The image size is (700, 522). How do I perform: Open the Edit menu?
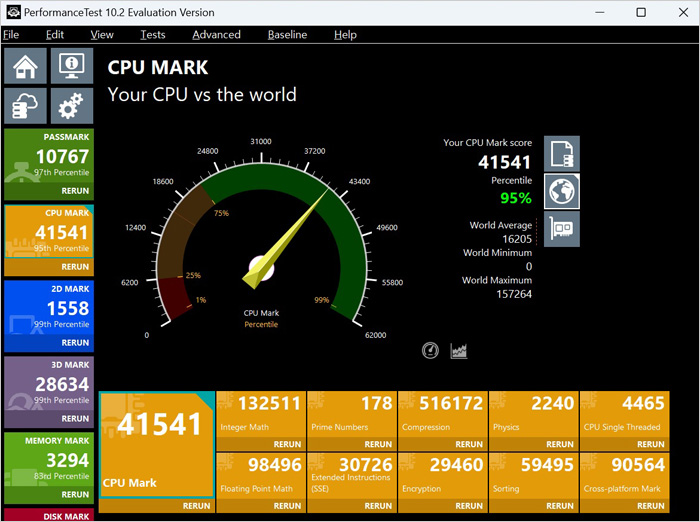(54, 35)
